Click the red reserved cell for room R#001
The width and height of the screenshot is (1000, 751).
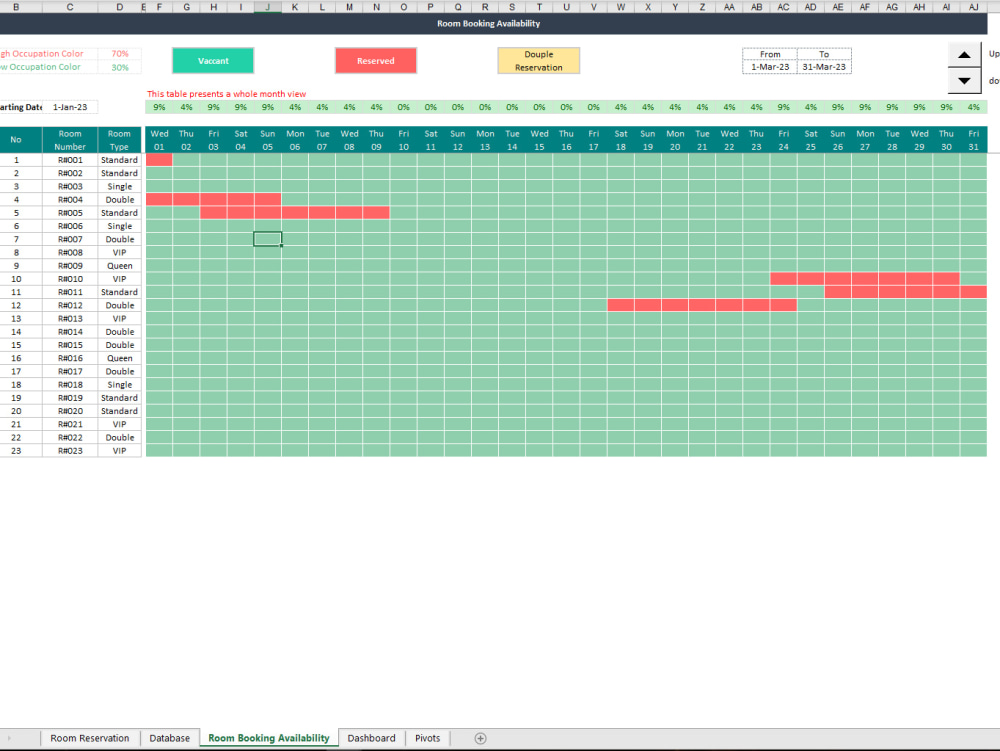(x=158, y=159)
